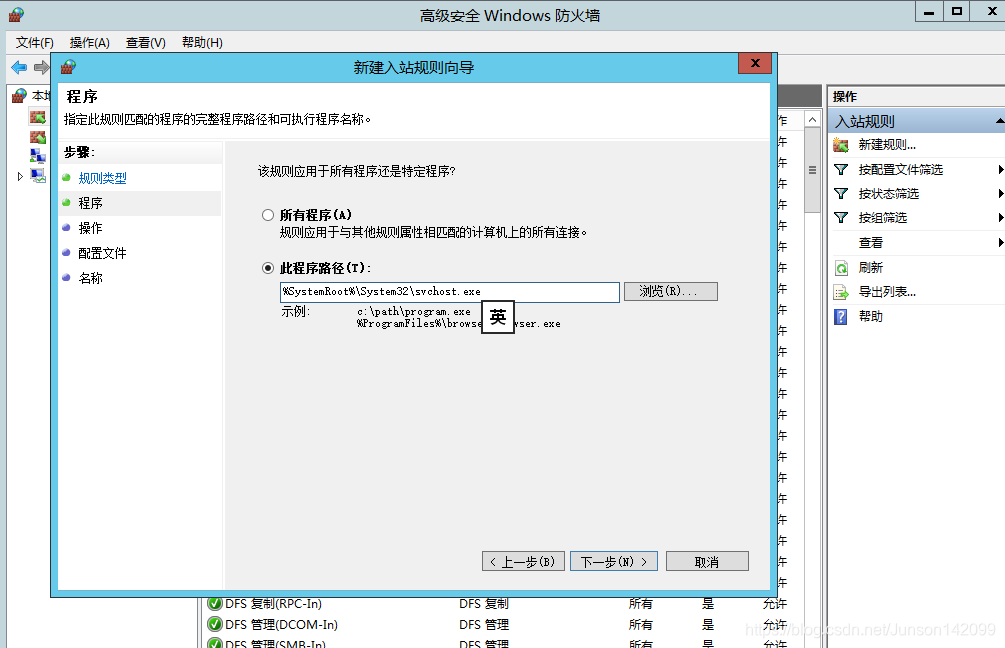Click the main window title bar firewall icon
Viewport: 1005px width, 648px height.
[x=17, y=15]
